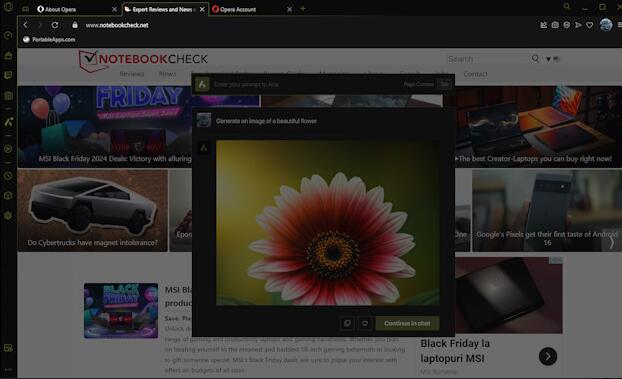Screen dimensions: 622x379
Task: Click the Notebookcheck Search field
Action: pos(488,59)
